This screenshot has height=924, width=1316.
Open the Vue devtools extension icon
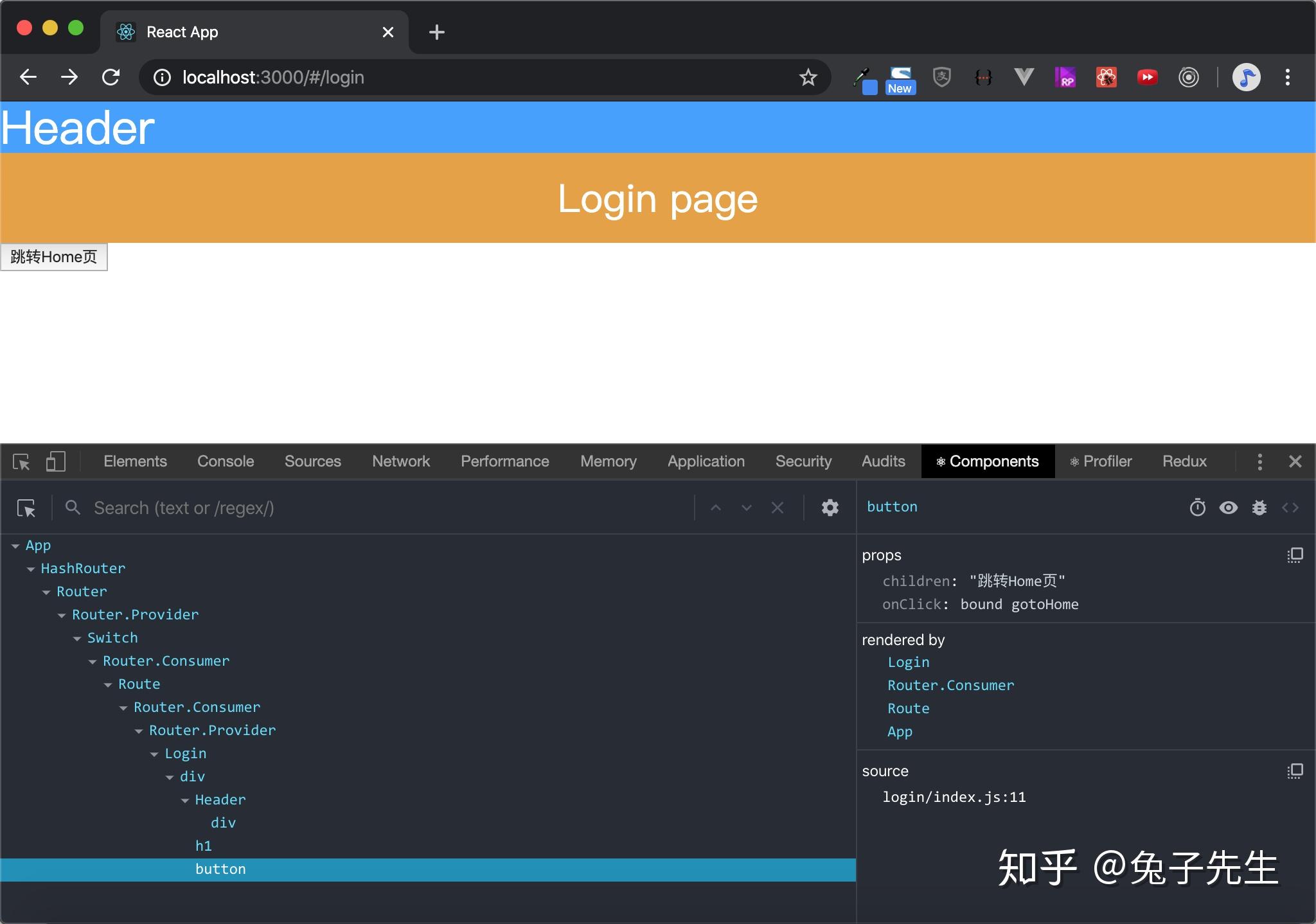[1024, 78]
